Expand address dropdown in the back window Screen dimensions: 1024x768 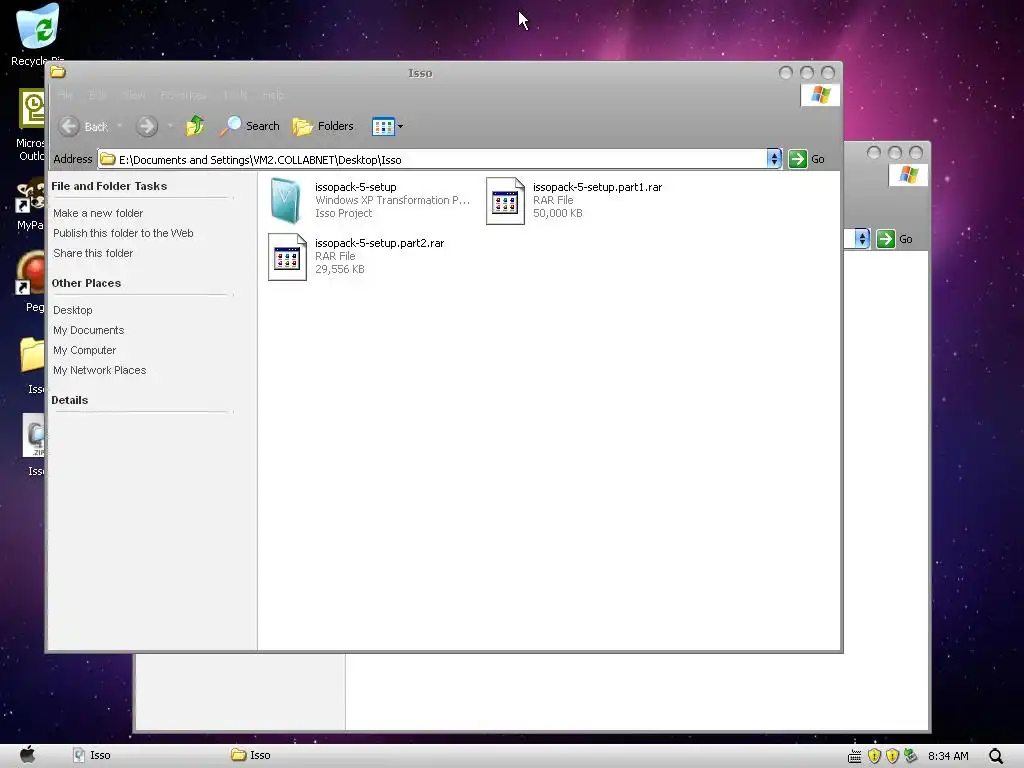pyautogui.click(x=862, y=239)
